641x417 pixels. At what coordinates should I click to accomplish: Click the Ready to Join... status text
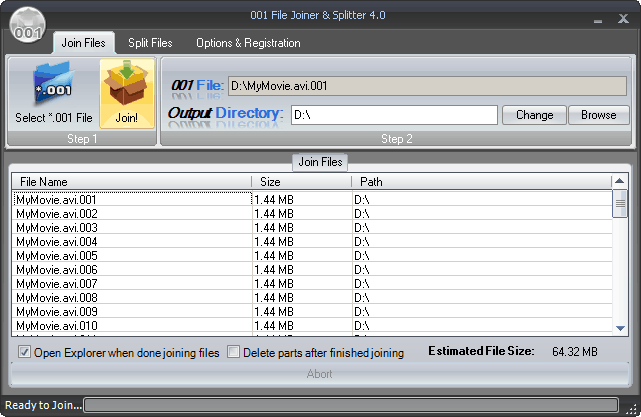[43, 405]
